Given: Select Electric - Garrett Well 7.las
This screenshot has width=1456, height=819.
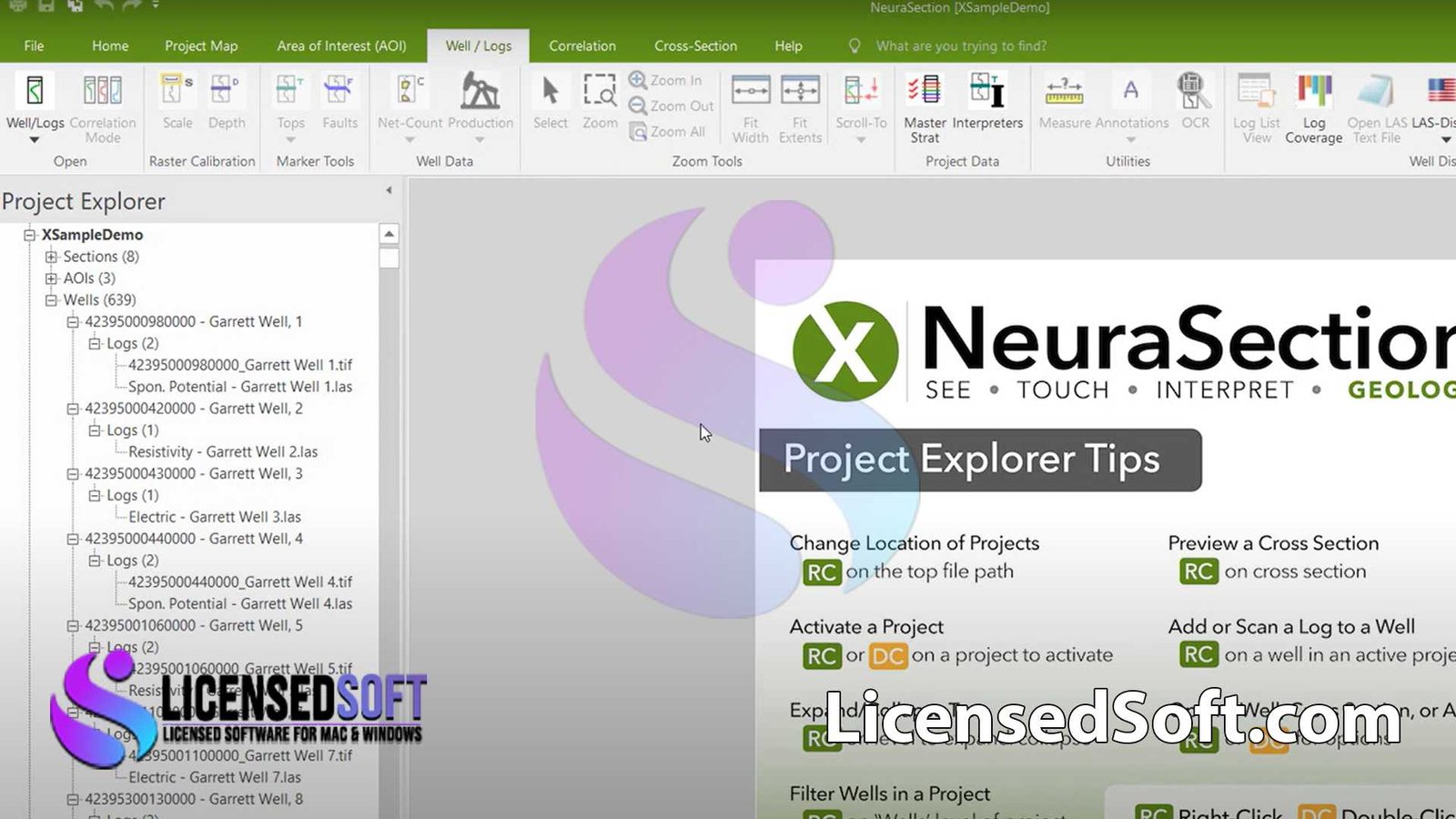Looking at the screenshot, I should coord(215,778).
